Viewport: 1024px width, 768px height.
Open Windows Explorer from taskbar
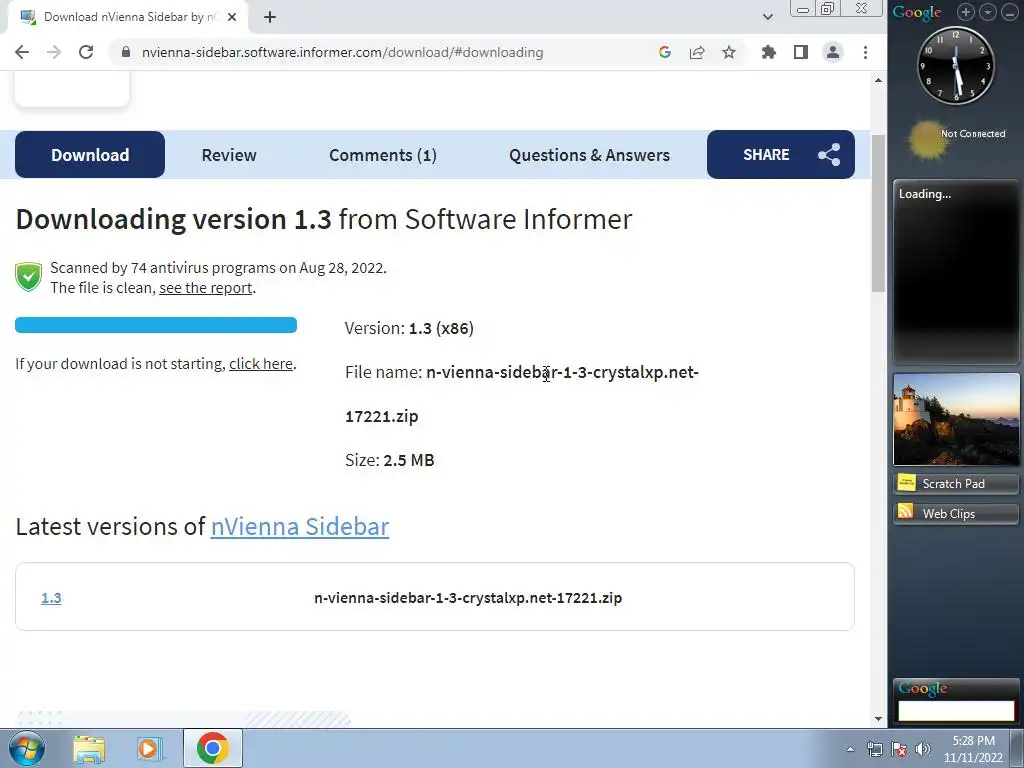coord(89,748)
